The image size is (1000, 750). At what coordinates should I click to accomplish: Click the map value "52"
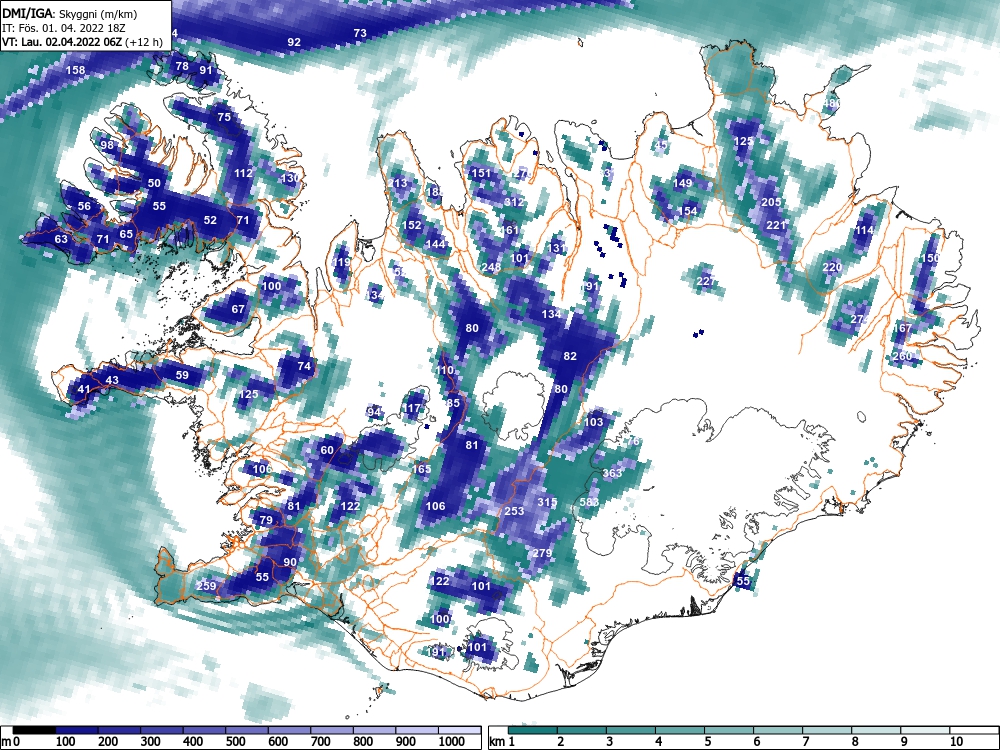(x=210, y=220)
